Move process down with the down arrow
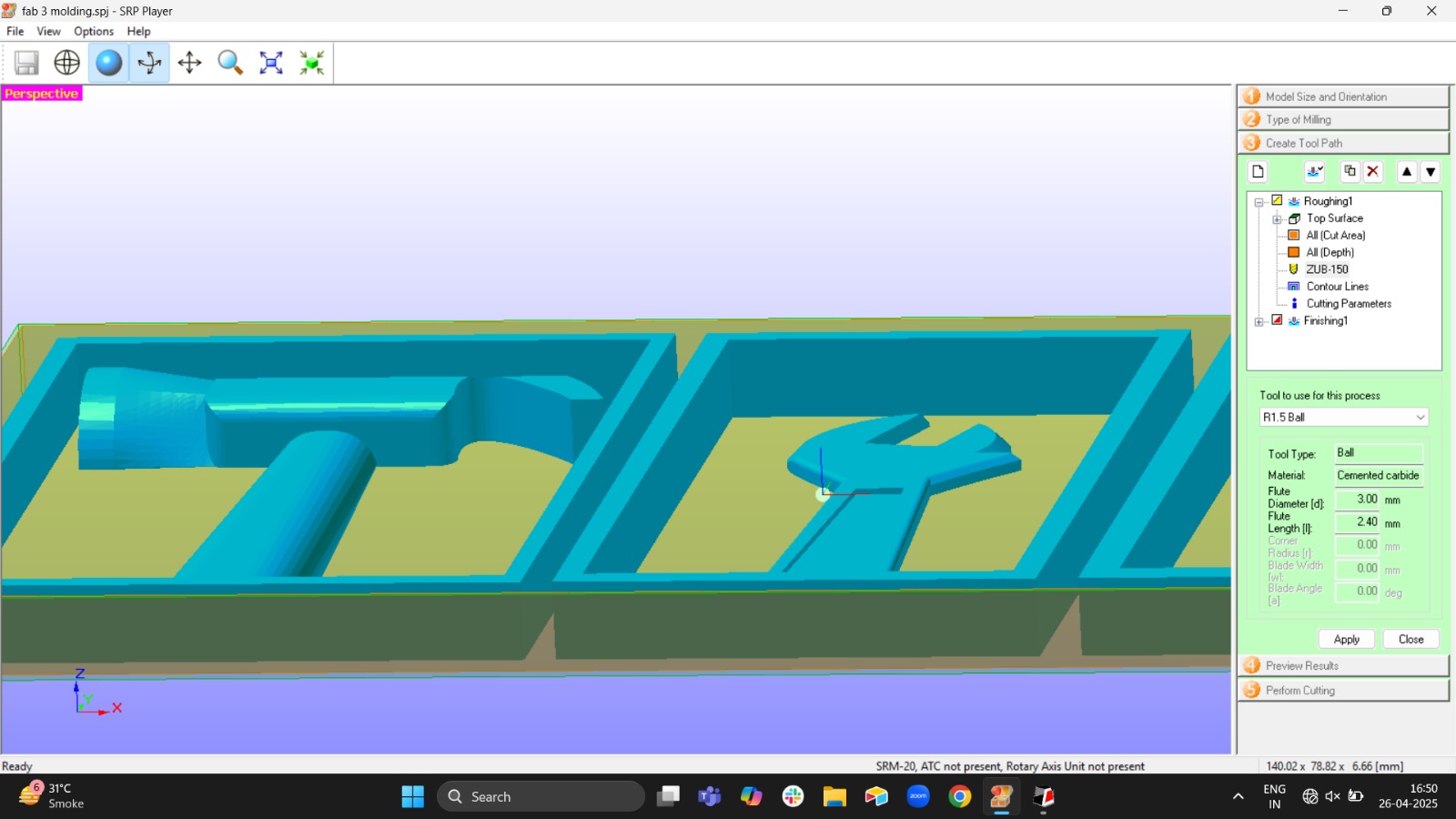The image size is (1456, 819). coord(1431,171)
